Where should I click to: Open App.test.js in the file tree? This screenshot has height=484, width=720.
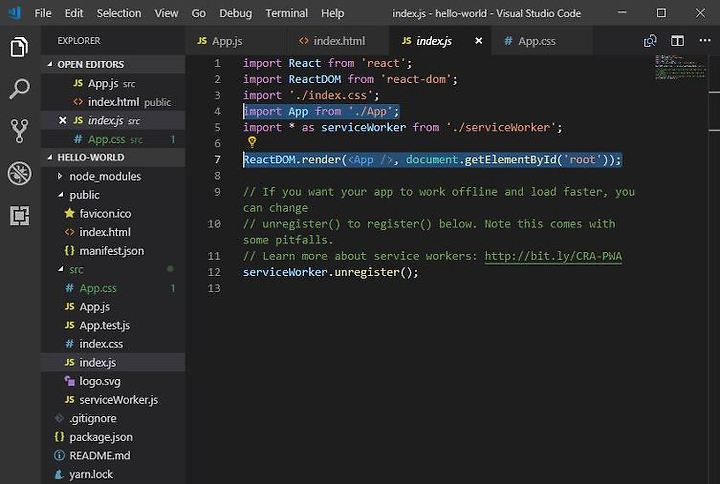[x=113, y=325]
